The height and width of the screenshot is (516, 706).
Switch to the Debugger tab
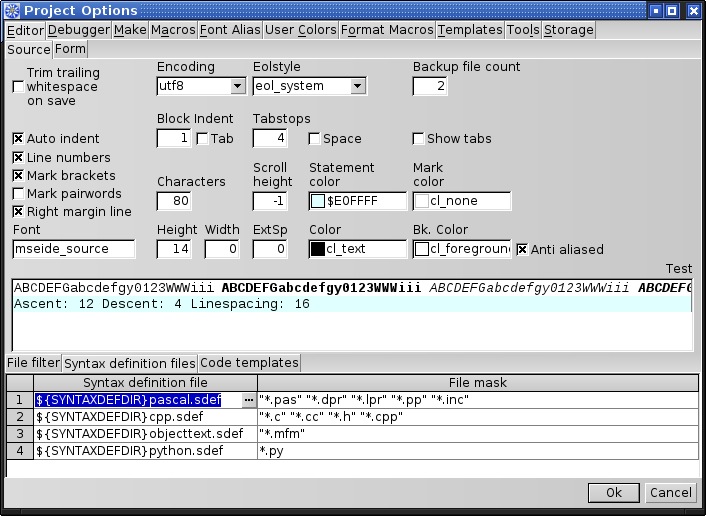point(79,30)
